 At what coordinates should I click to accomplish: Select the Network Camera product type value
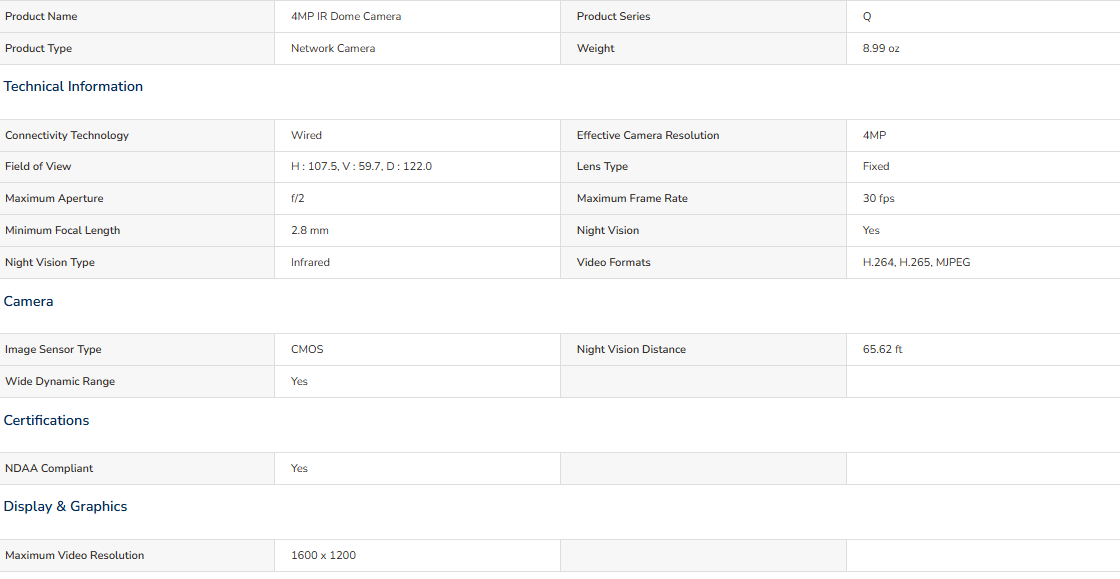[333, 49]
